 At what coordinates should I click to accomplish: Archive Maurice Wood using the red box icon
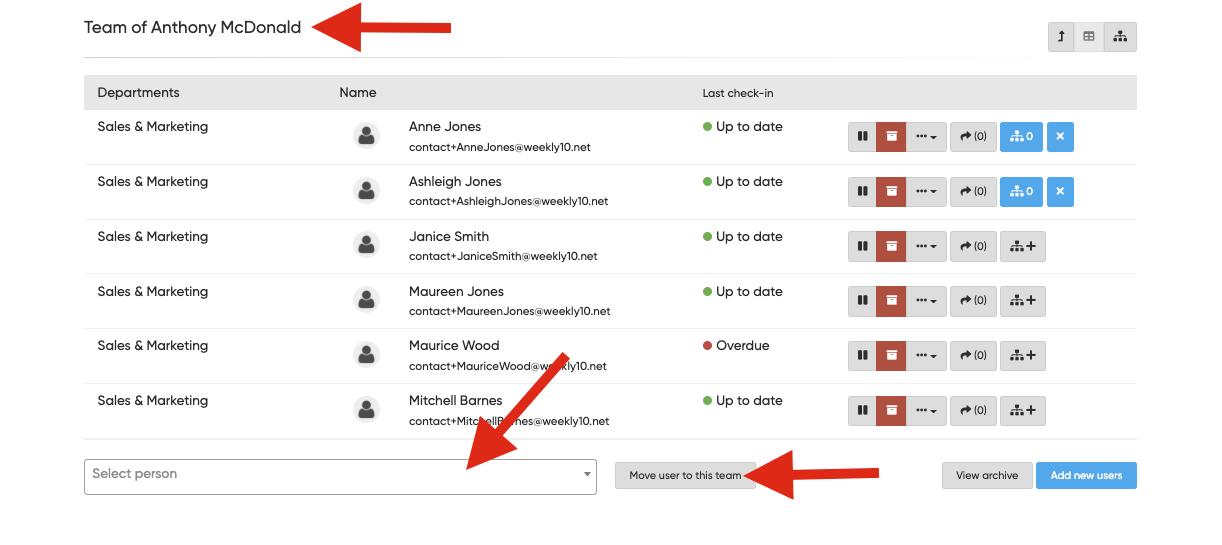coord(891,355)
